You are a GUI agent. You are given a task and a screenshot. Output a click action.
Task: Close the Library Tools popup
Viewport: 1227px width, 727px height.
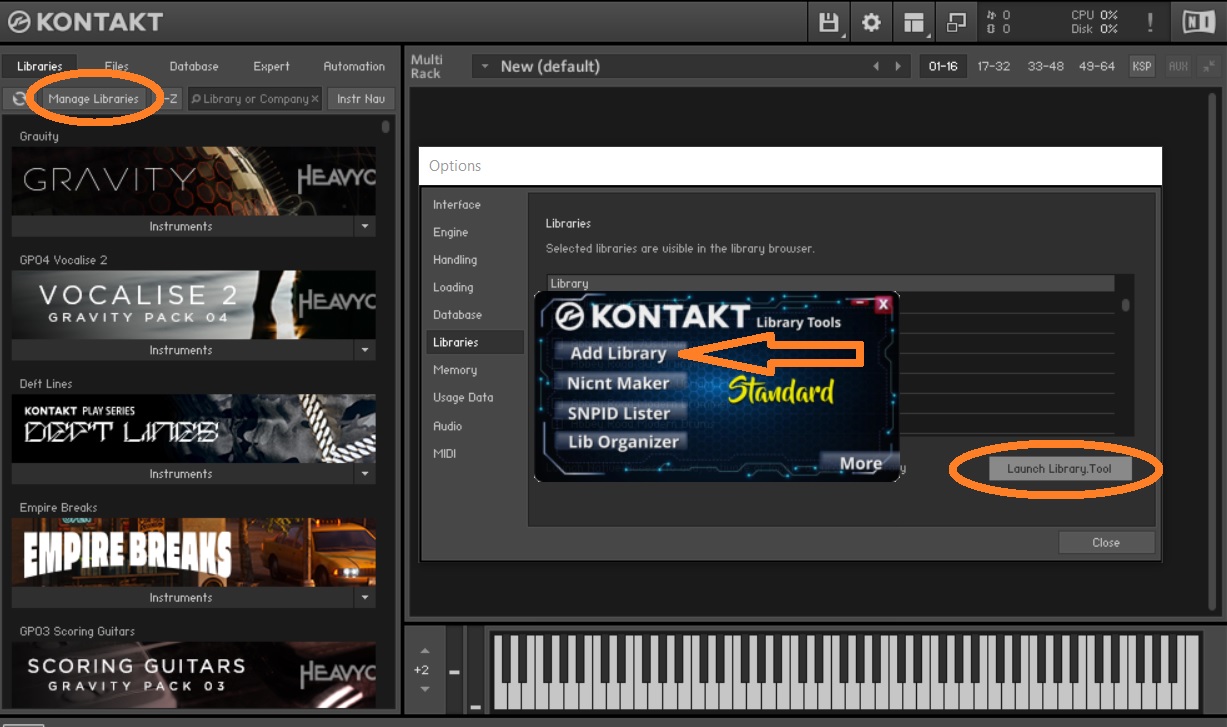pos(883,303)
